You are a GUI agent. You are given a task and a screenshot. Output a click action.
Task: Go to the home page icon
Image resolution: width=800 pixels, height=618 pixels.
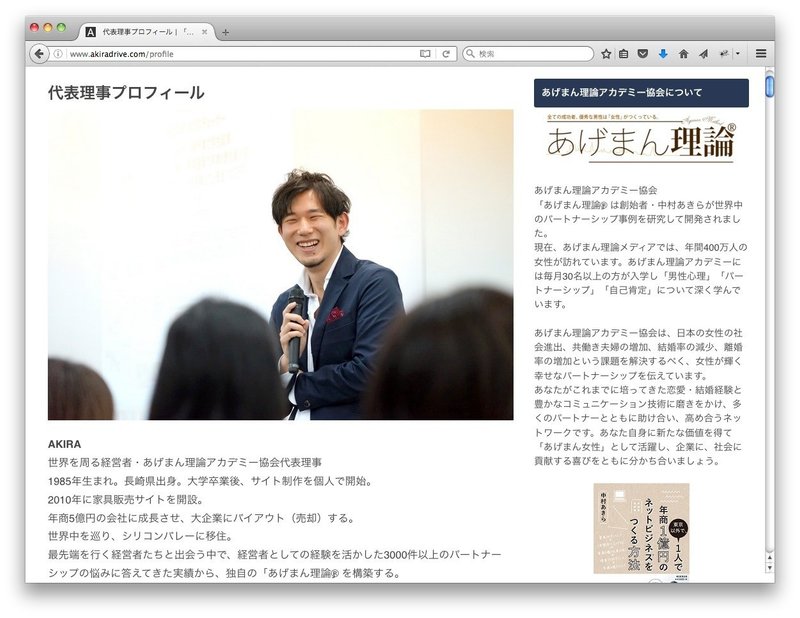pos(683,54)
